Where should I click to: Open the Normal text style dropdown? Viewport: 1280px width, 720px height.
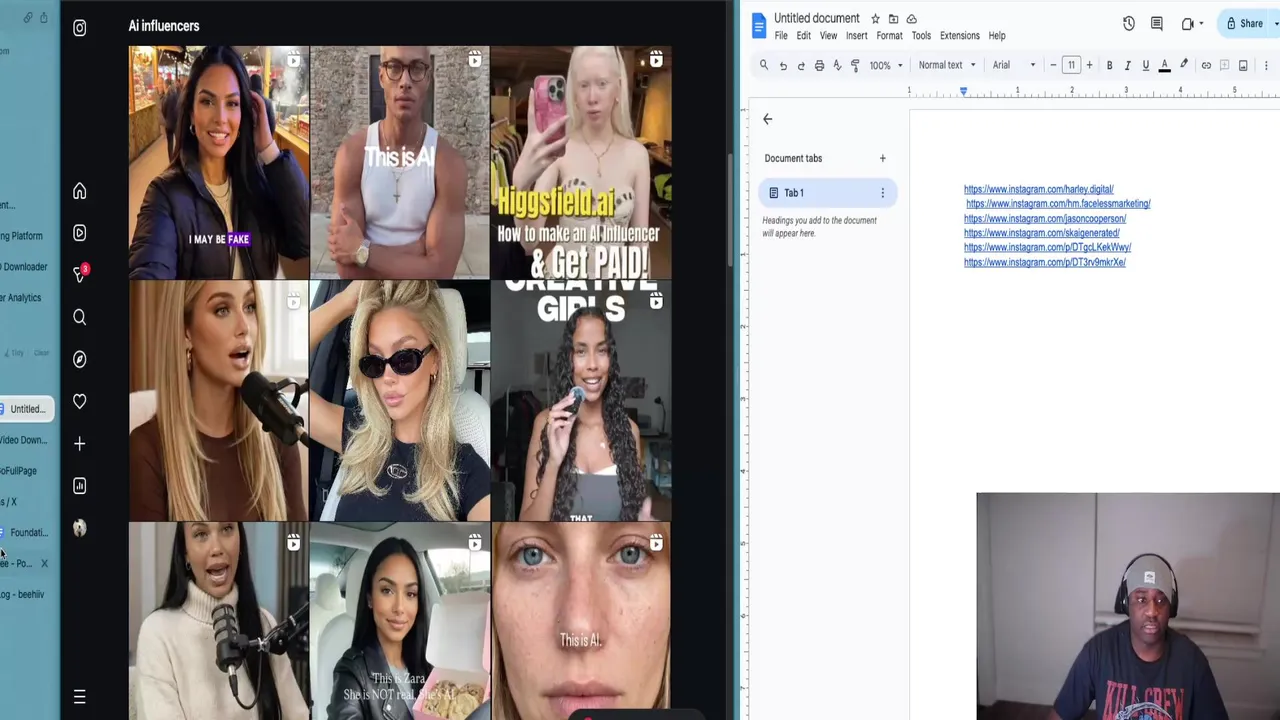(947, 65)
